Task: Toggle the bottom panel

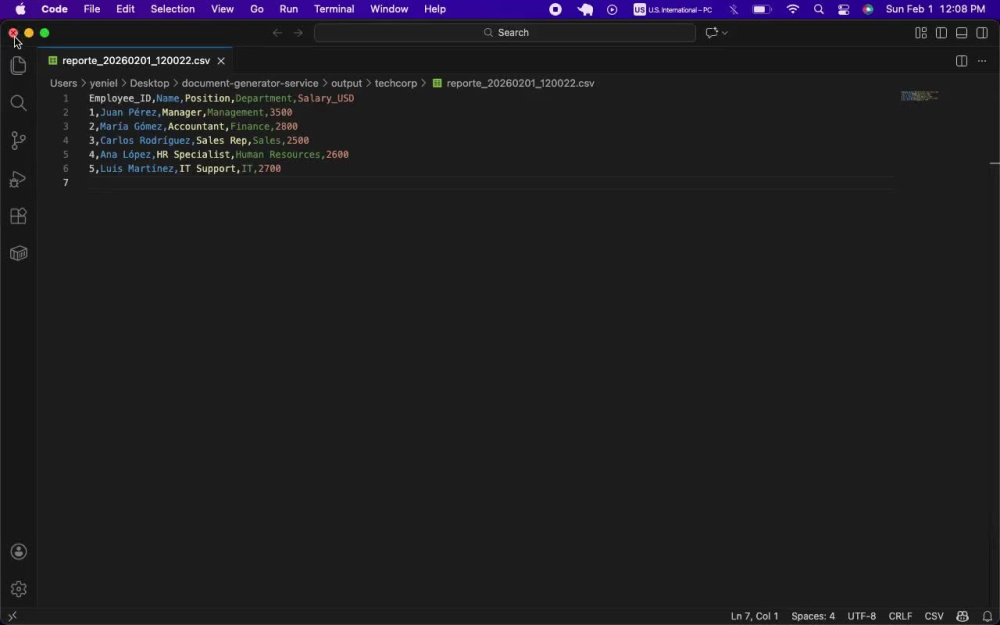Action: tap(962, 33)
